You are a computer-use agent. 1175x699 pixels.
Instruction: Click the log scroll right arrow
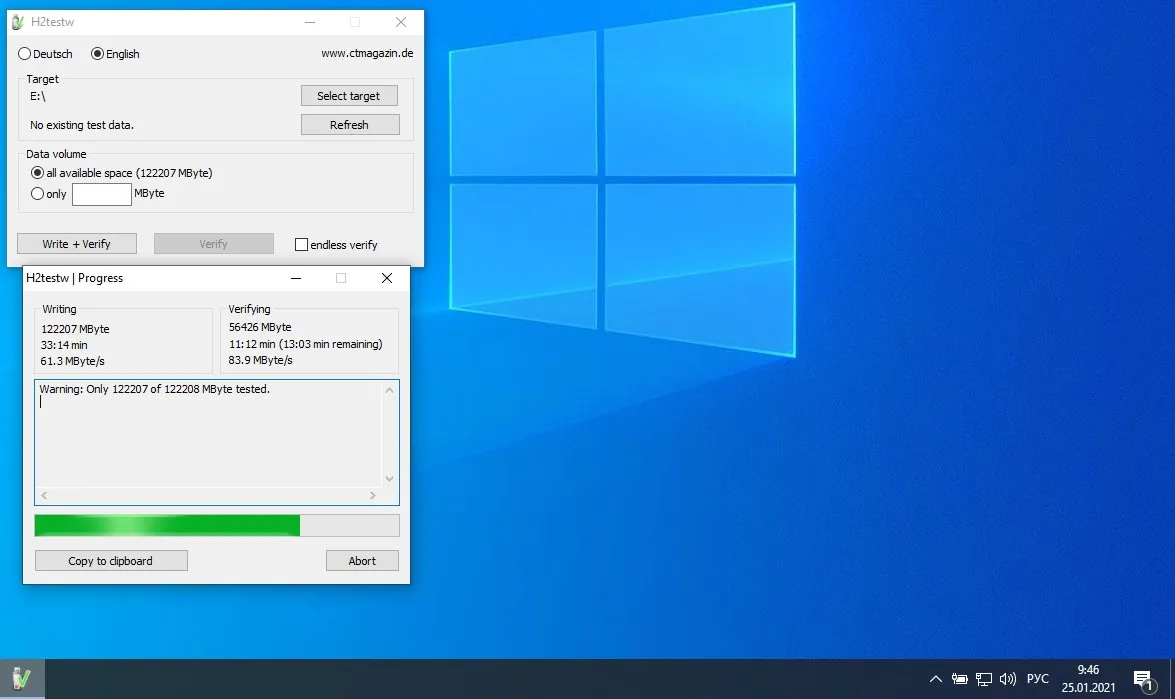click(372, 495)
